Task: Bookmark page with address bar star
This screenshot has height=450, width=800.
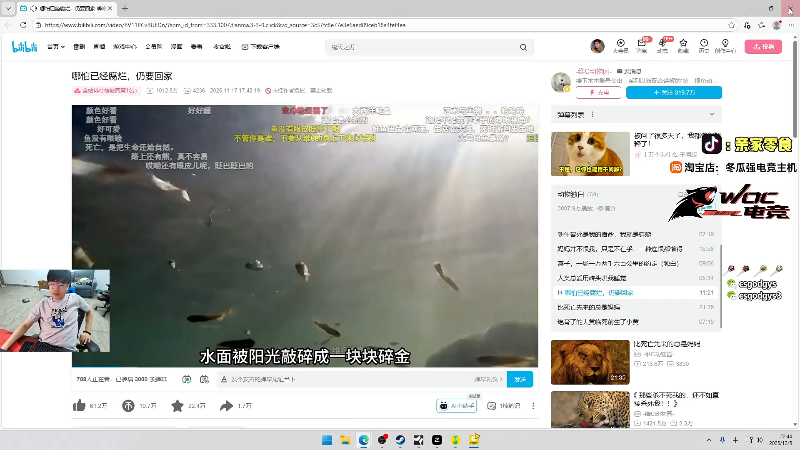Action: coord(731,24)
